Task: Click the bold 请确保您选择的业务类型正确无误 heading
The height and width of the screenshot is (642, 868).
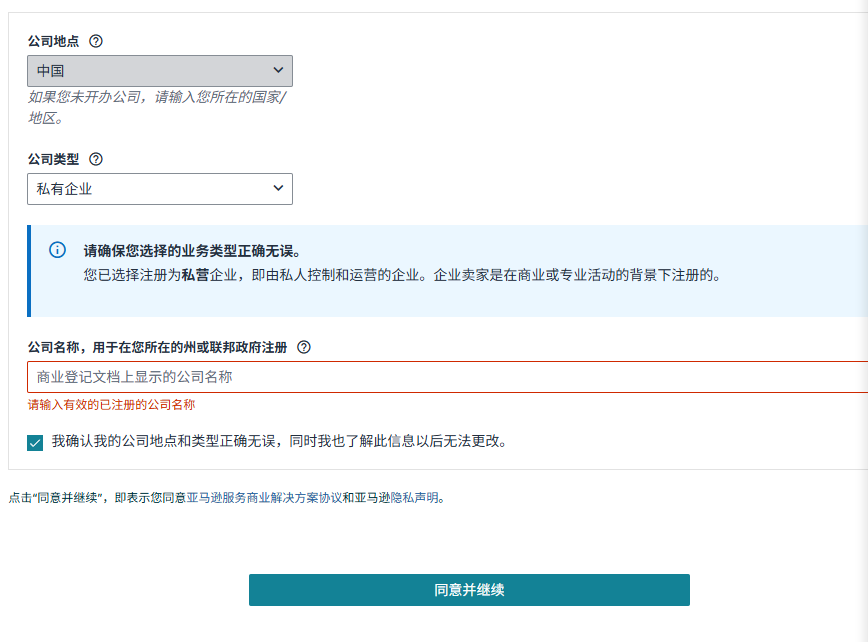Action: 192,250
